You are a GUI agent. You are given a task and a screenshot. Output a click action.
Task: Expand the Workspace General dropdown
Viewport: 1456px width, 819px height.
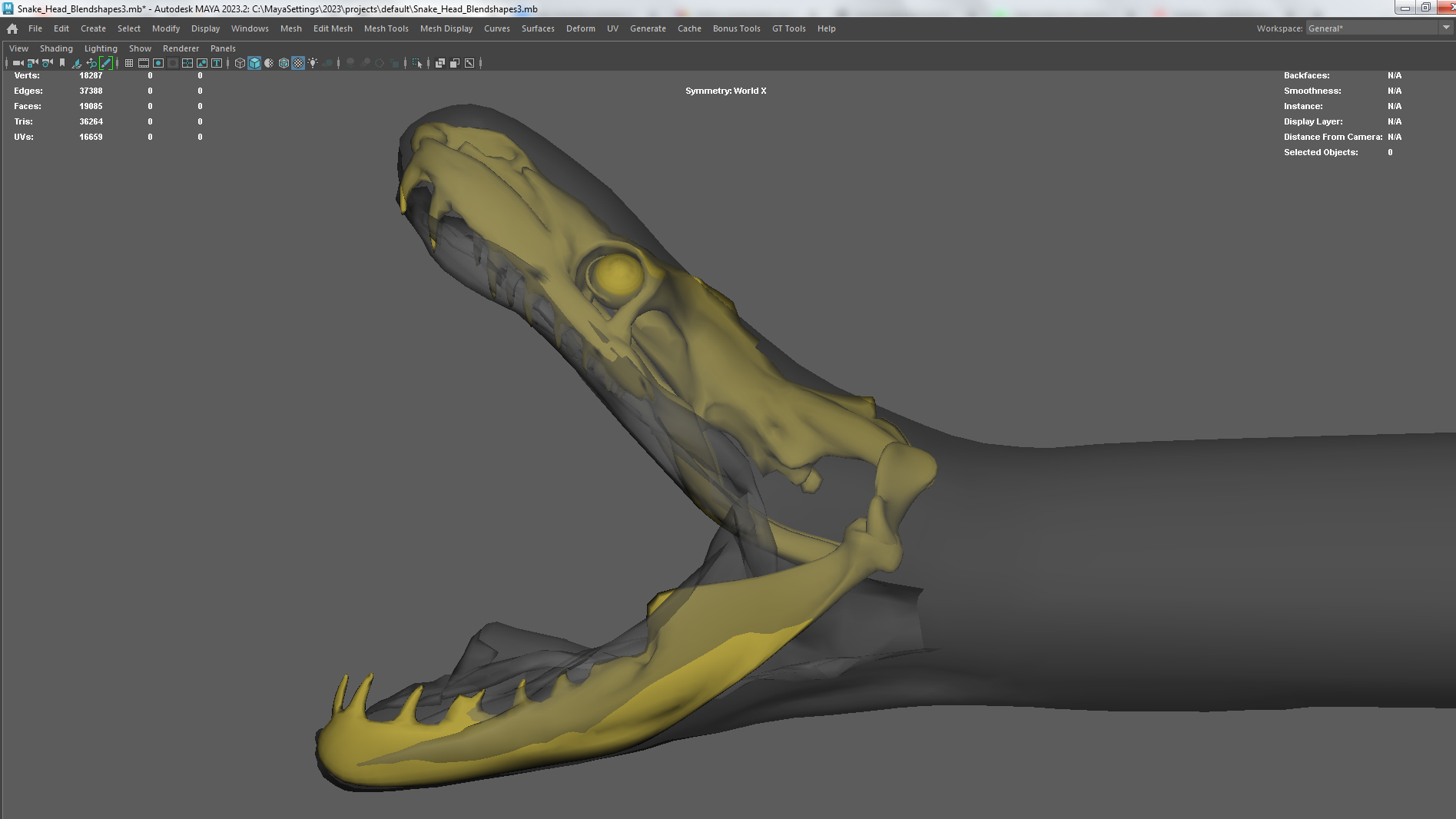1445,28
